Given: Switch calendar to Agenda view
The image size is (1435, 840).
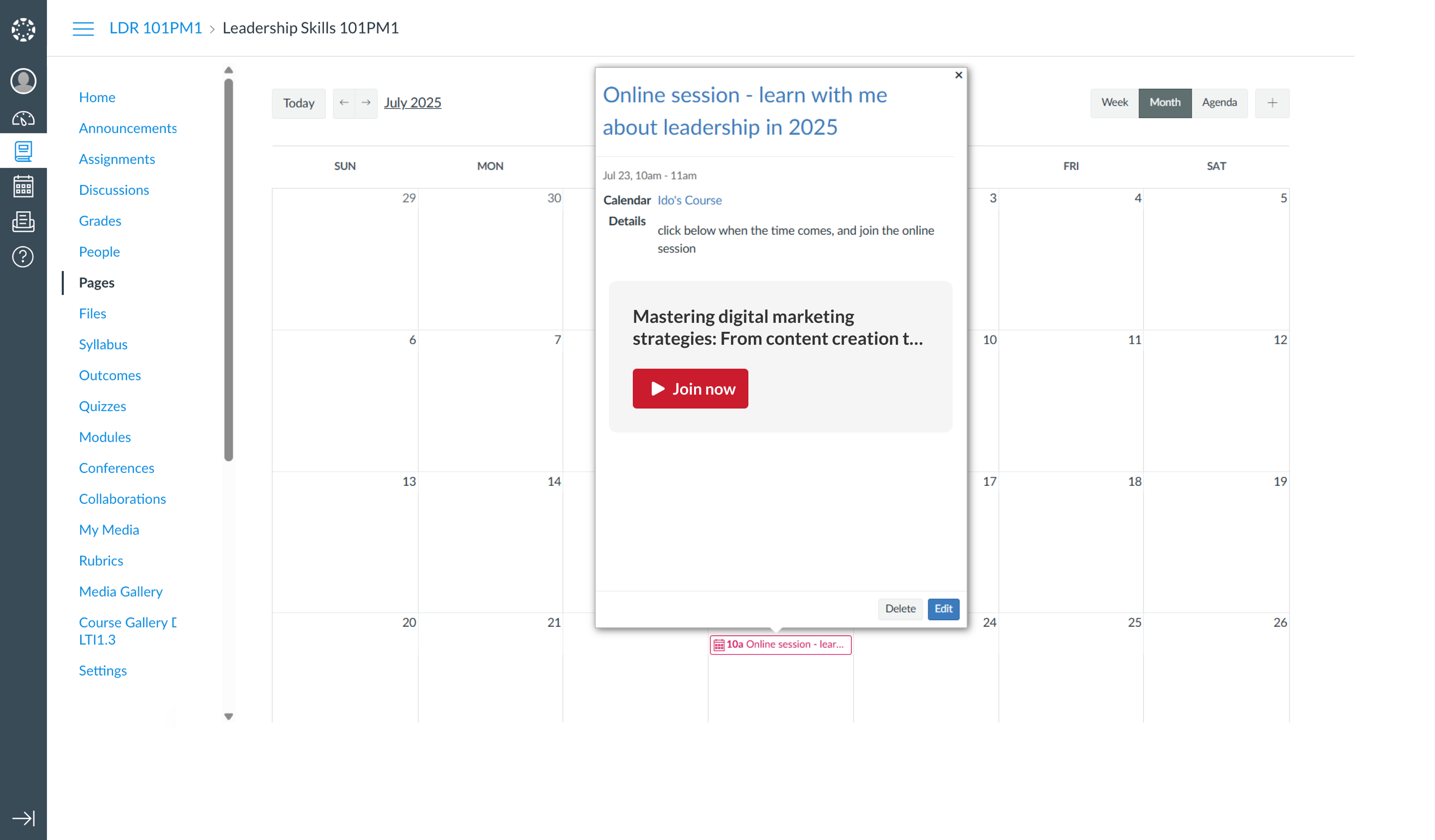Looking at the screenshot, I should pyautogui.click(x=1219, y=103).
